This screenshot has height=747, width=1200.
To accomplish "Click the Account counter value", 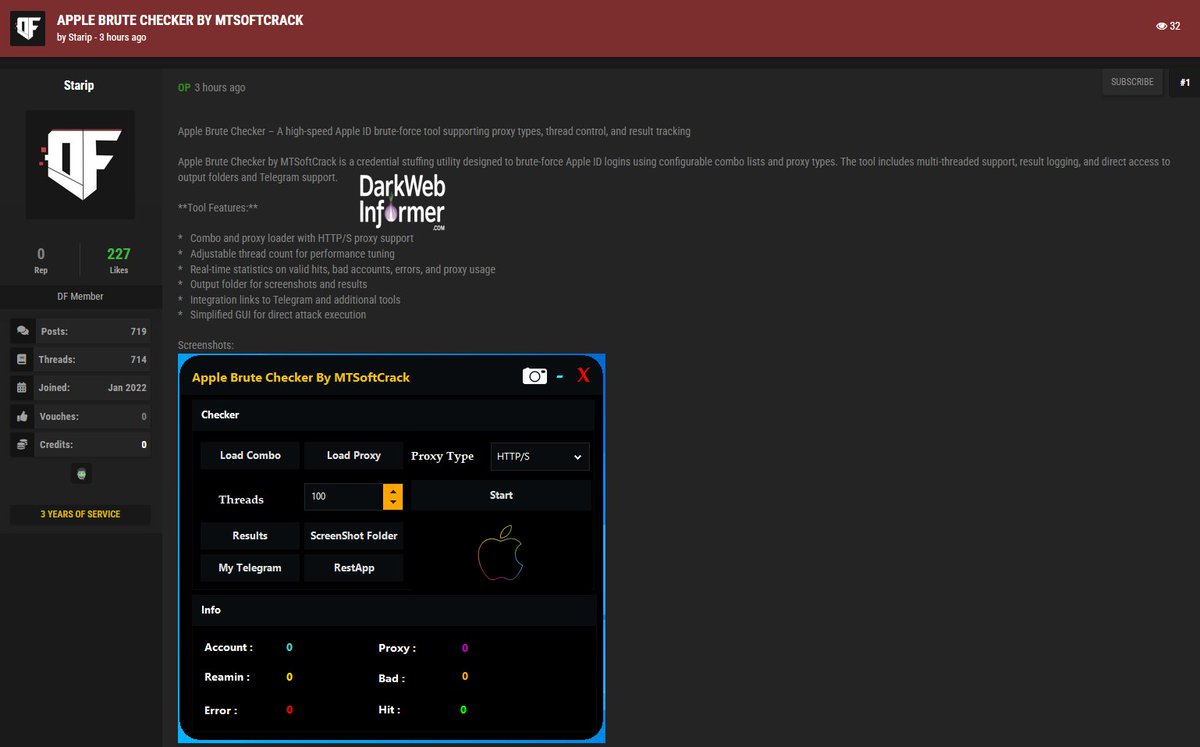I will click(290, 647).
